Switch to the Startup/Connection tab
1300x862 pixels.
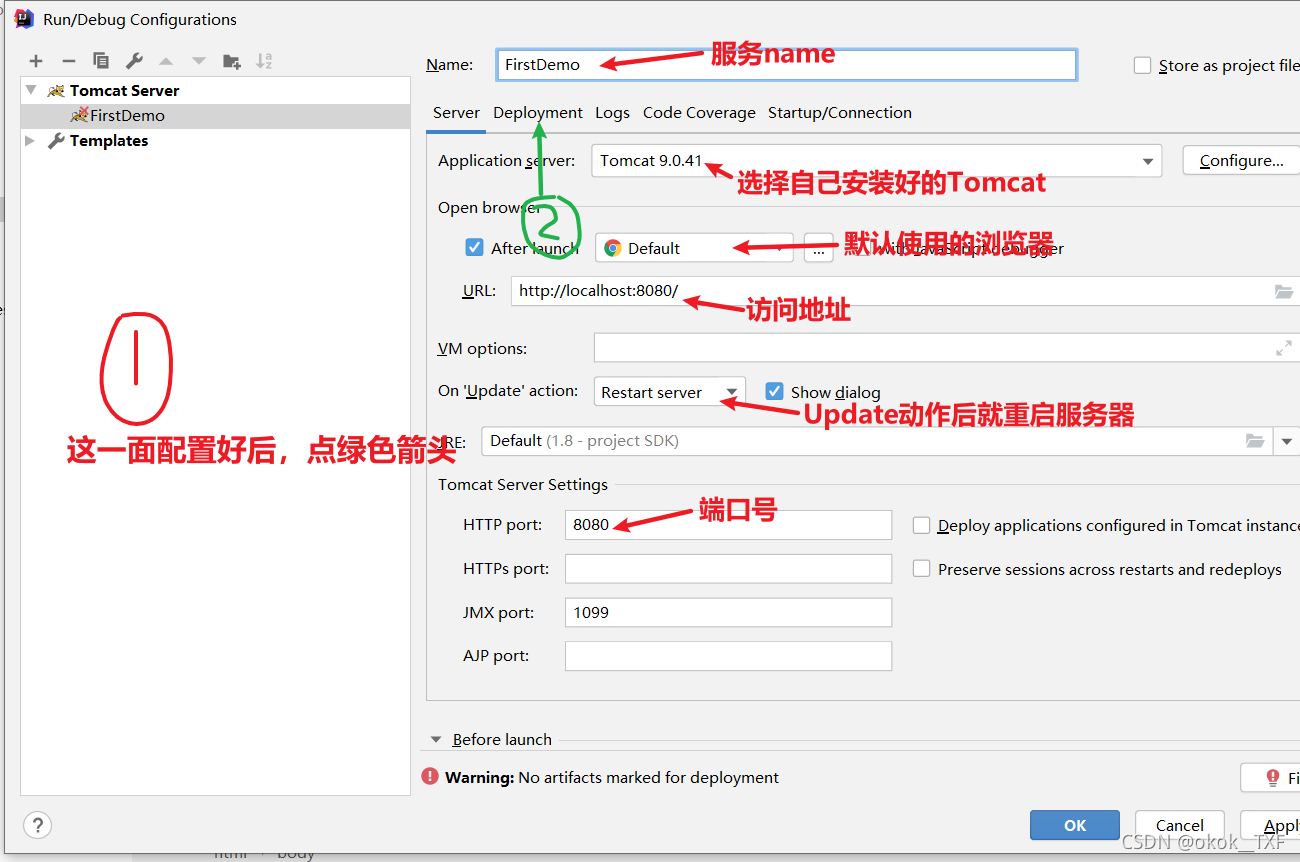(840, 113)
